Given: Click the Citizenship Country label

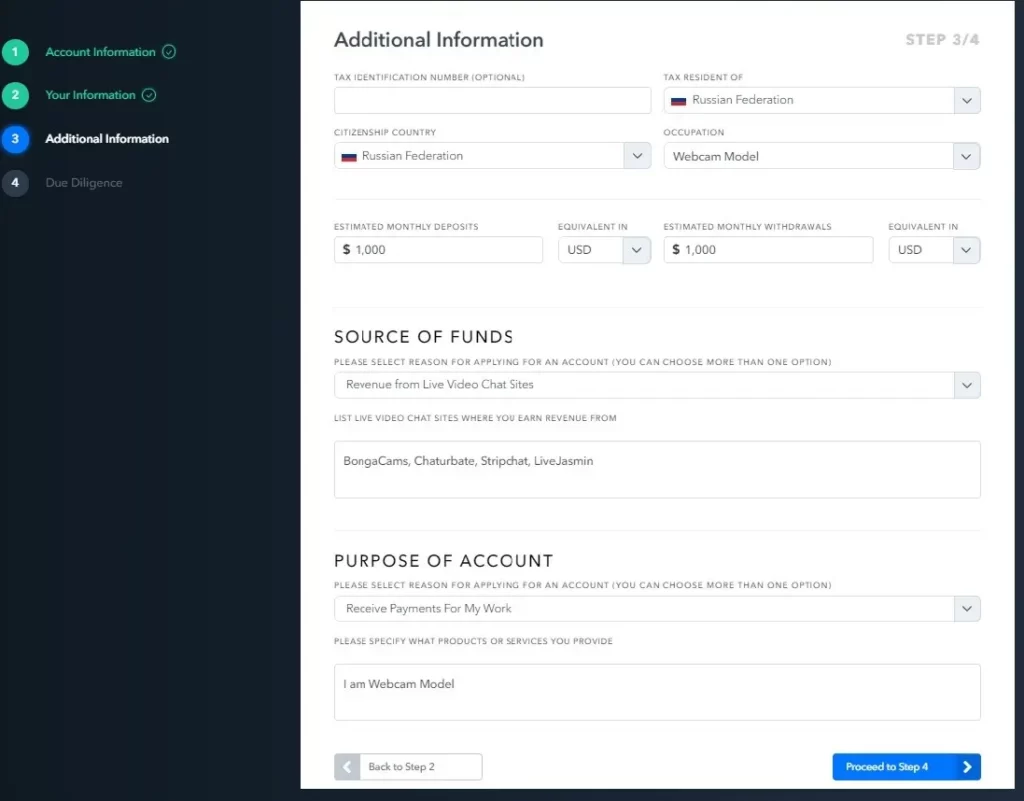Looking at the screenshot, I should pos(385,133).
